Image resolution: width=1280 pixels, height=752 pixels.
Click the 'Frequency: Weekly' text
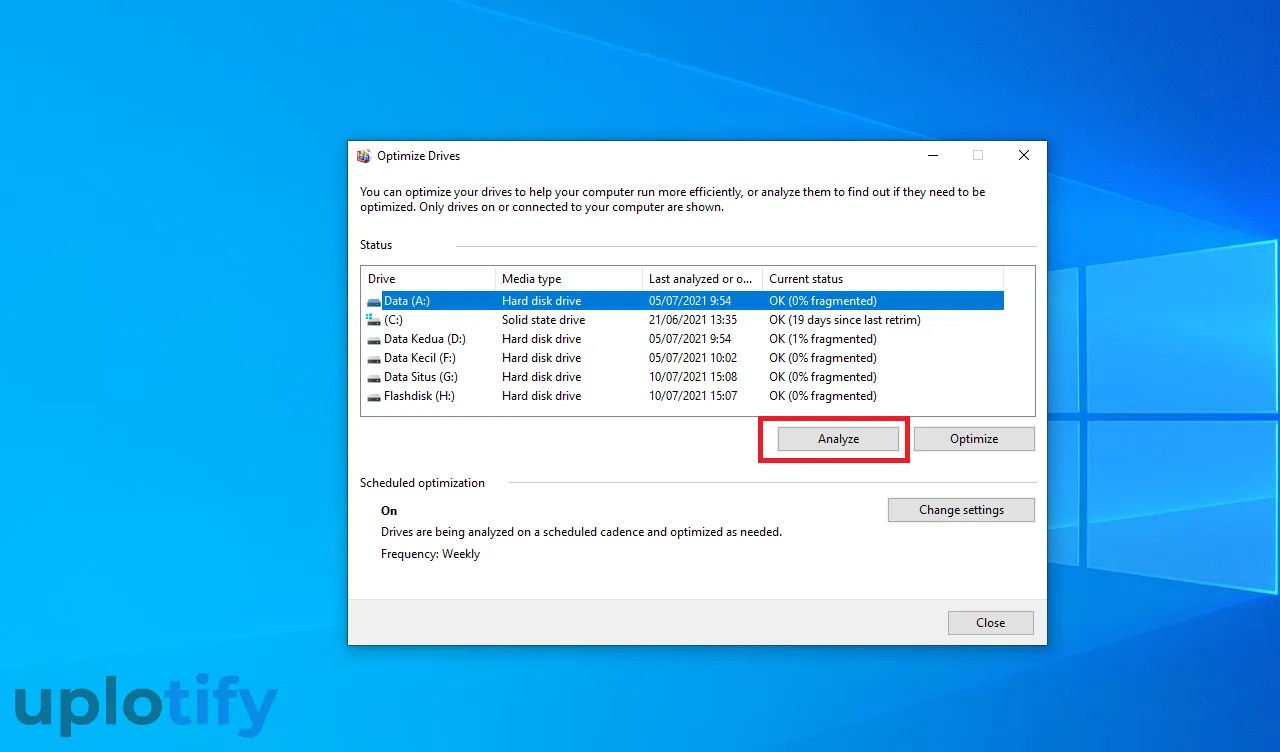point(430,554)
